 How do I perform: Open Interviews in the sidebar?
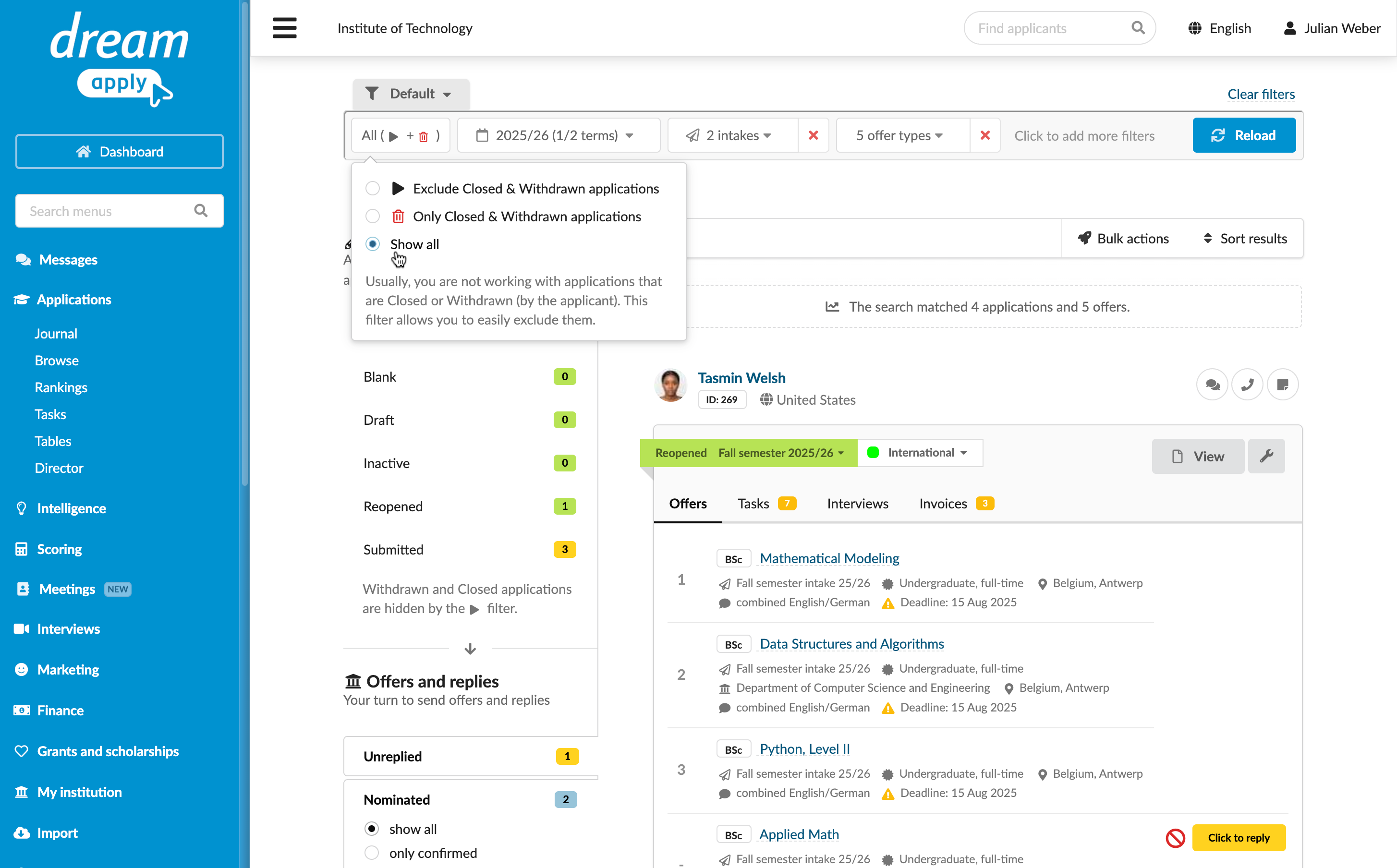click(68, 629)
